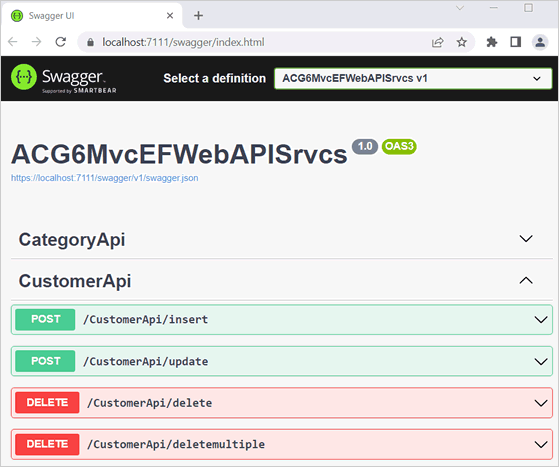559x467 pixels.
Task: Open the extensions puzzle icon
Action: click(492, 42)
